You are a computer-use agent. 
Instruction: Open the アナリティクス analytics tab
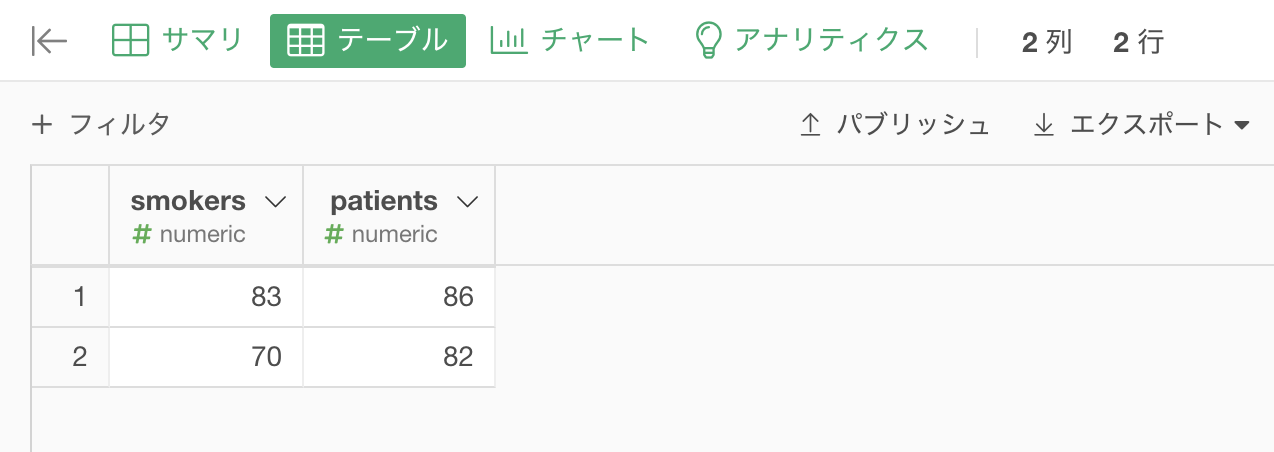pos(811,41)
